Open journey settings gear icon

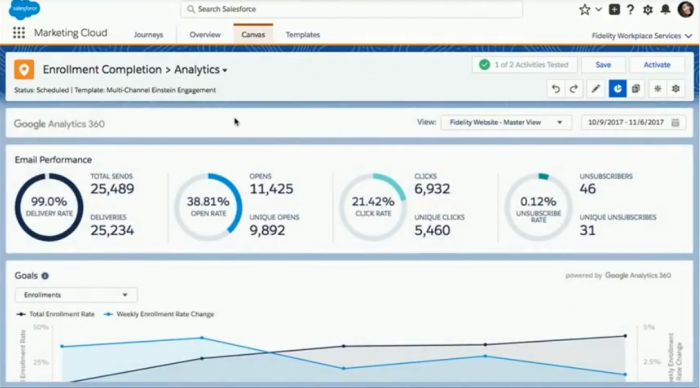click(x=676, y=89)
